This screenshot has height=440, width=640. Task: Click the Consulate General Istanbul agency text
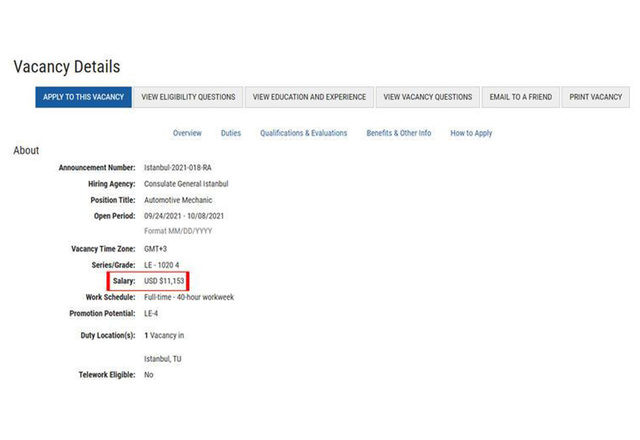(186, 184)
